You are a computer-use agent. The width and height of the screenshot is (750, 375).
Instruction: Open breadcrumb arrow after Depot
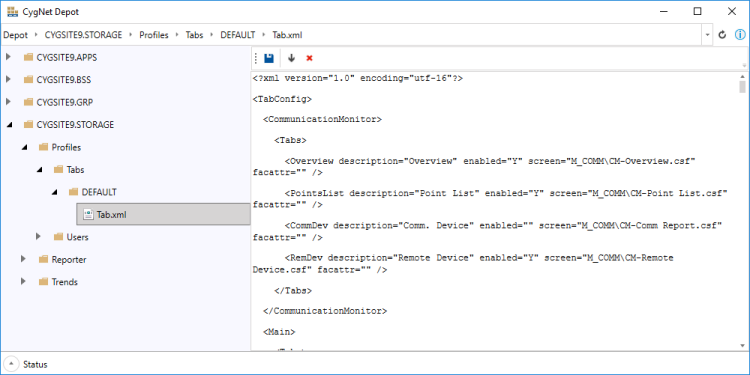tap(36, 35)
